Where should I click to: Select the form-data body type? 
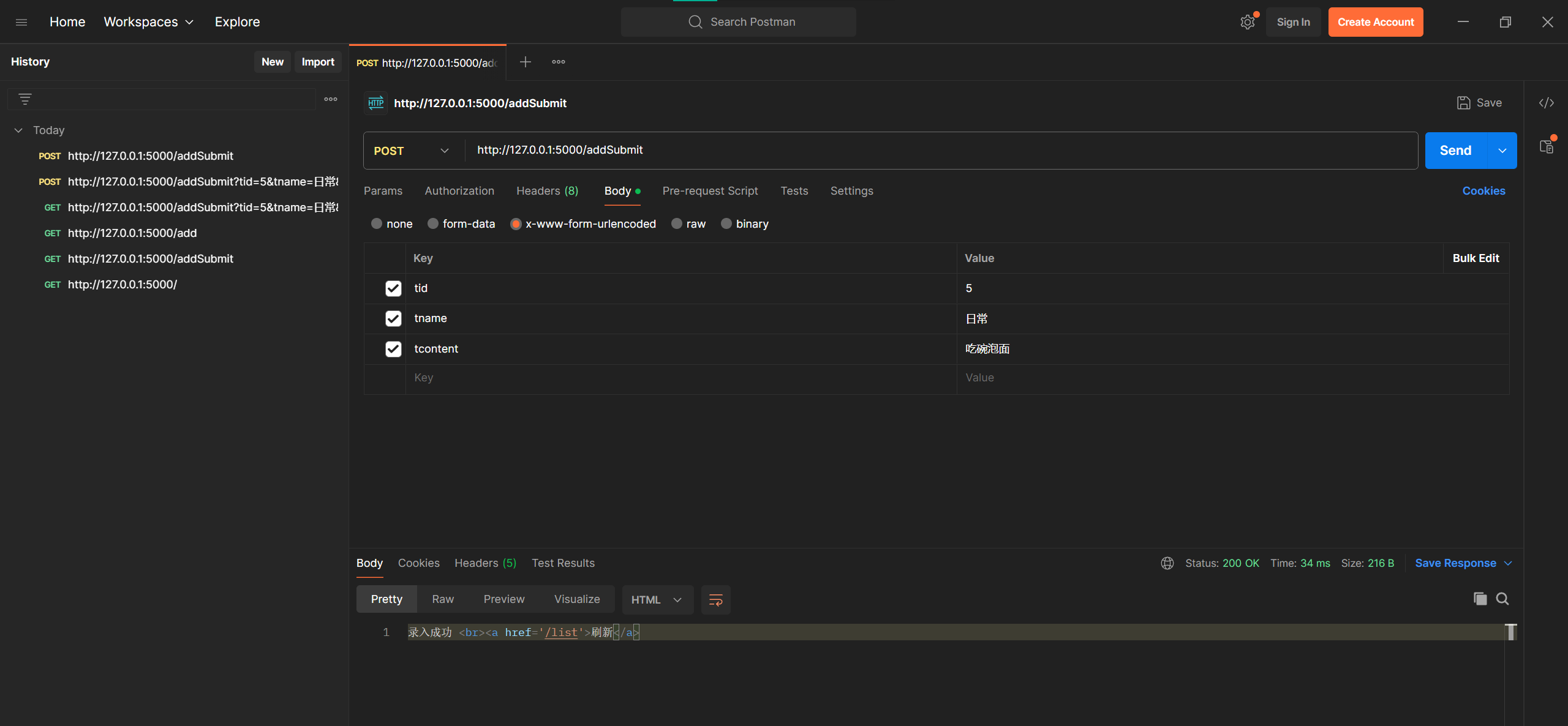pos(433,224)
